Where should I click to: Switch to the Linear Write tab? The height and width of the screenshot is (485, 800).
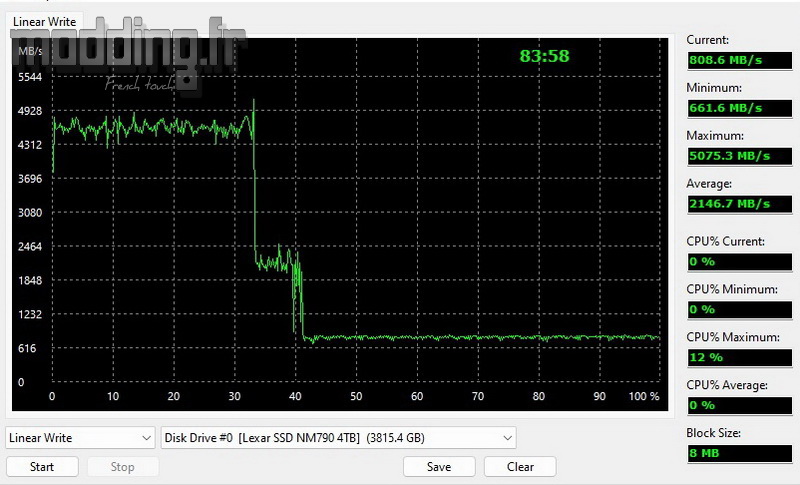click(x=44, y=22)
